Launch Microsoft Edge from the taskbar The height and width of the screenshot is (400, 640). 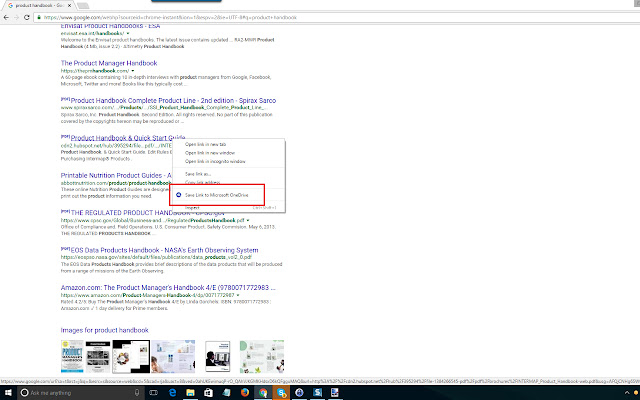(173, 393)
